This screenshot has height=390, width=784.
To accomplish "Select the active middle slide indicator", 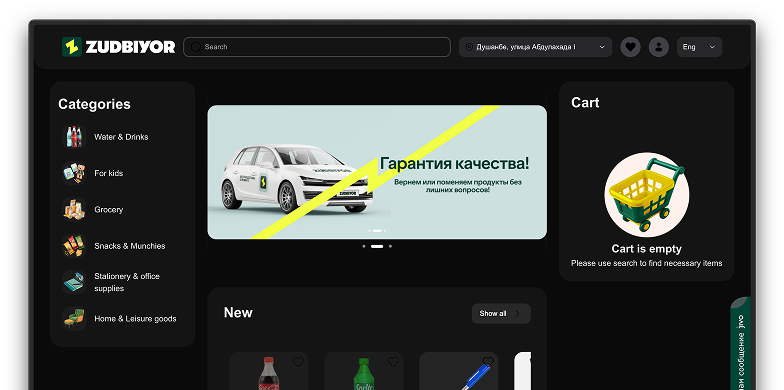I will click(x=377, y=246).
